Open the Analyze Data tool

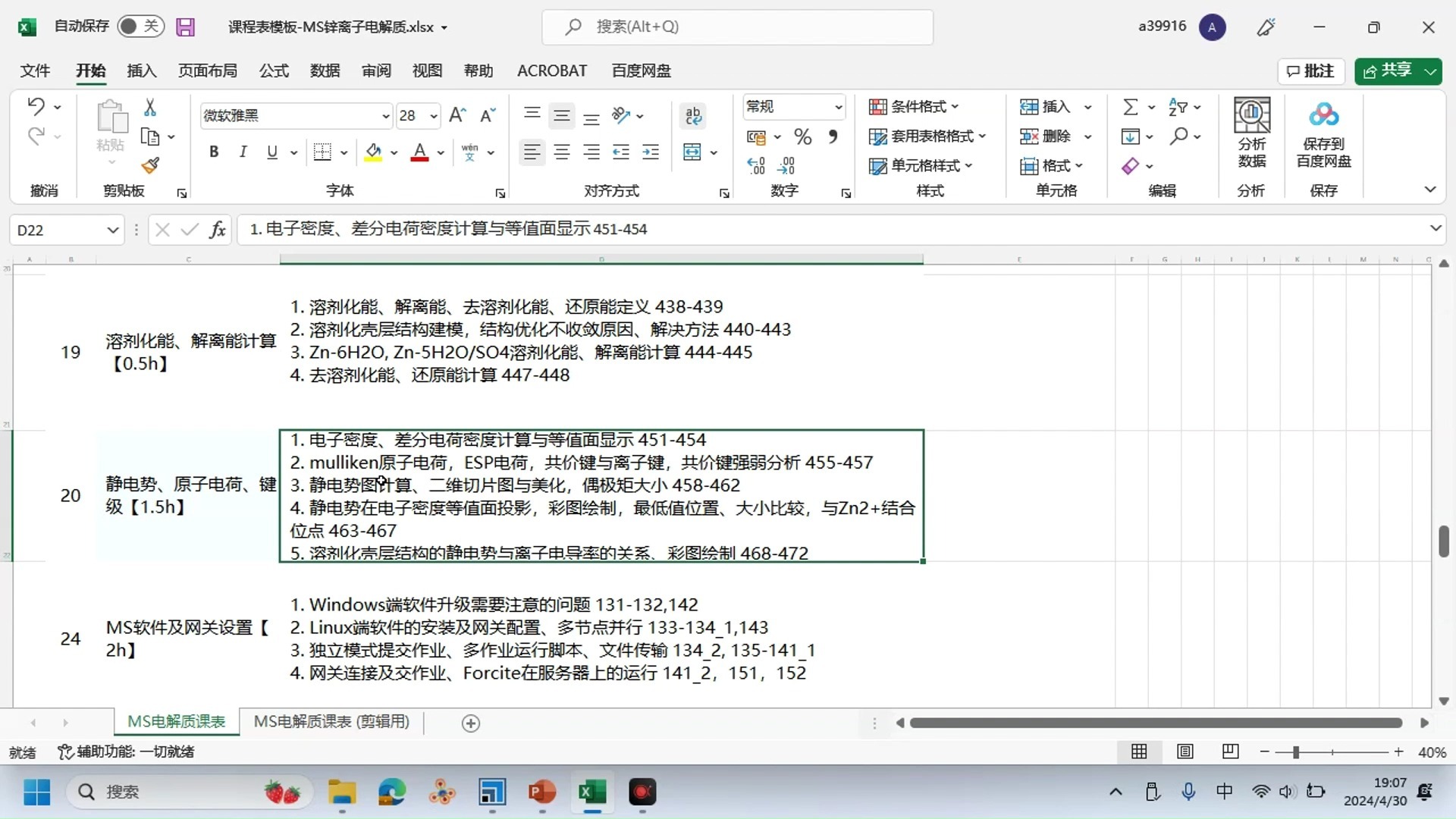(x=1252, y=133)
